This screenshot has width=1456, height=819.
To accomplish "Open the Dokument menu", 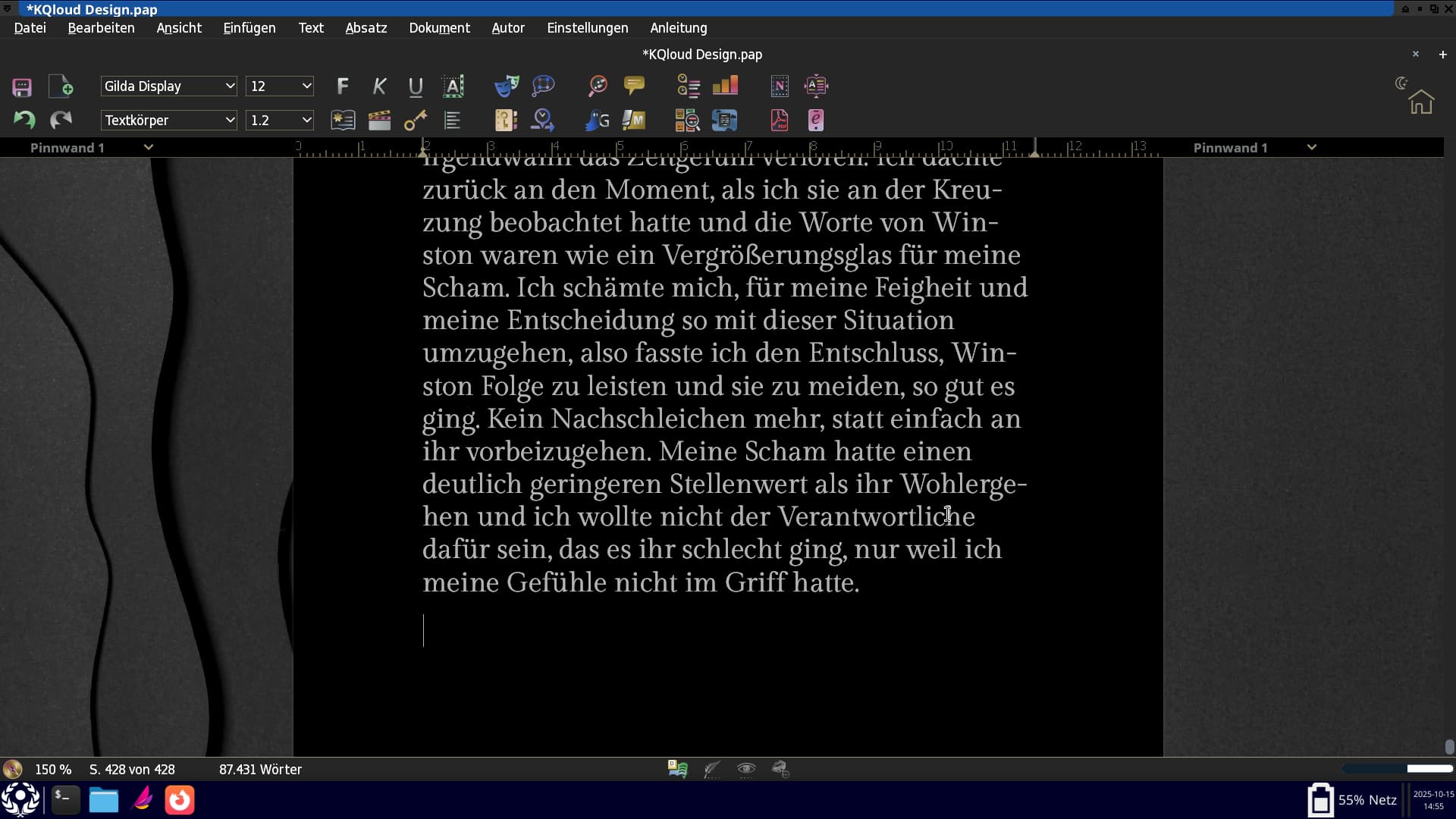I will tap(439, 28).
